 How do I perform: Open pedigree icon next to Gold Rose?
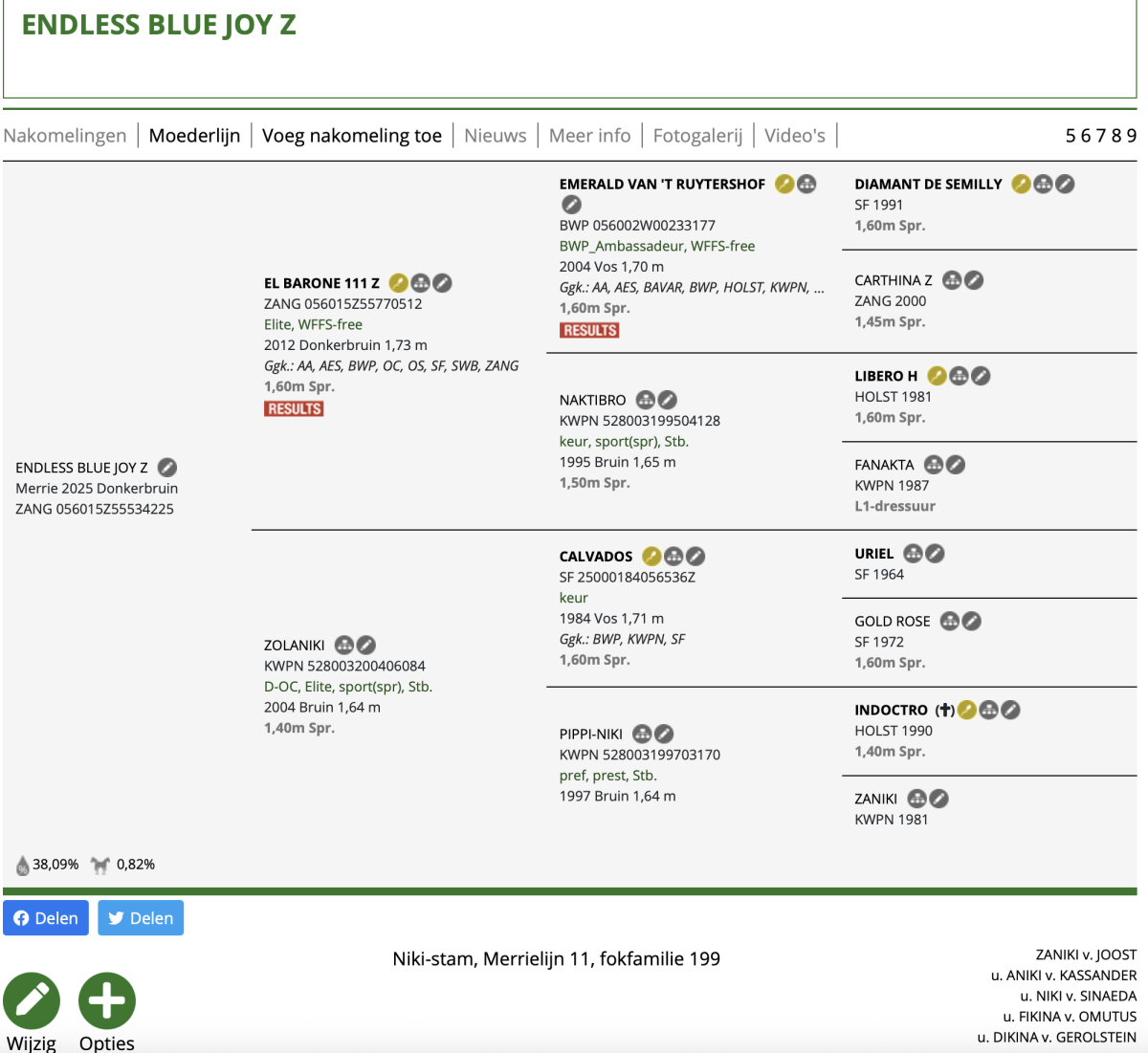pyautogui.click(x=949, y=622)
